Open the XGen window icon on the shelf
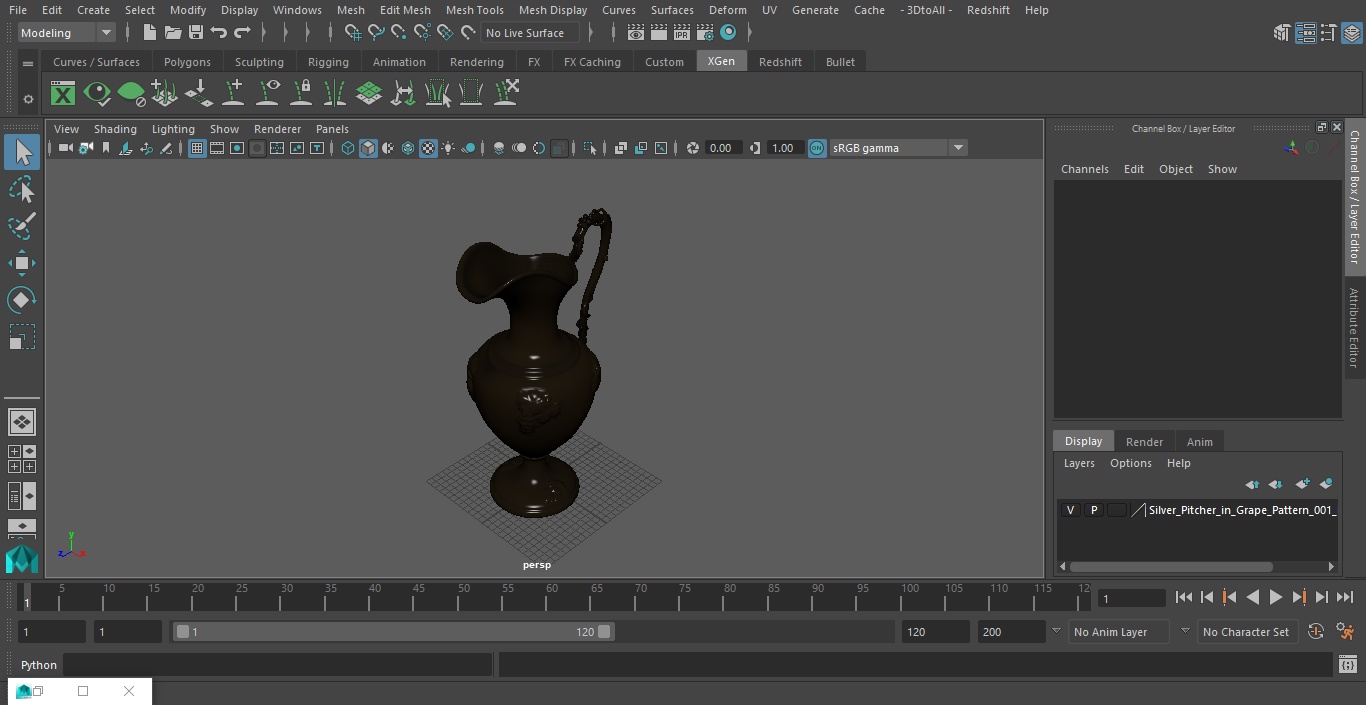The image size is (1366, 705). 63,94
